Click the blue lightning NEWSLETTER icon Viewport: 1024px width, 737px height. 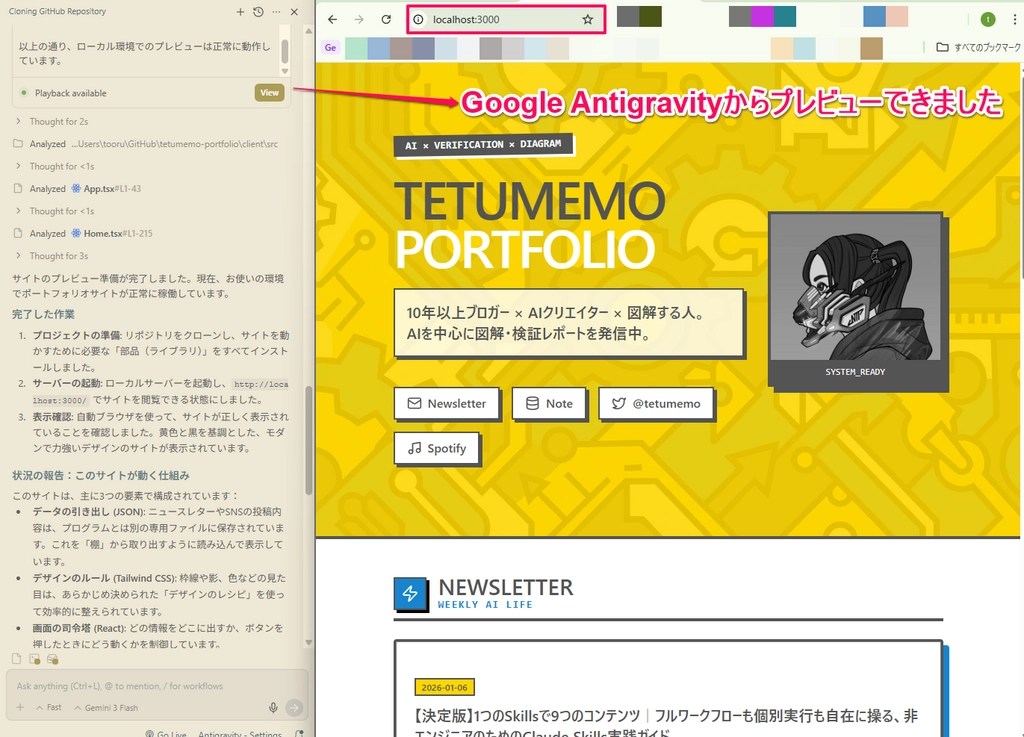click(x=410, y=593)
